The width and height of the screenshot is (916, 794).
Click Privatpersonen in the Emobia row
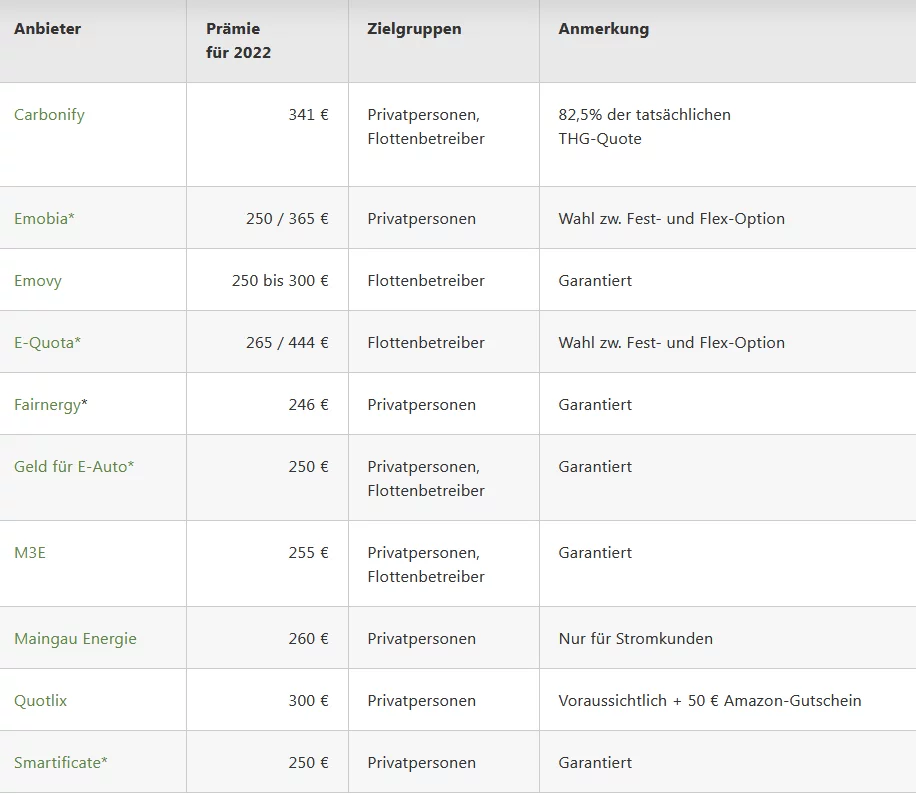[x=421, y=219]
